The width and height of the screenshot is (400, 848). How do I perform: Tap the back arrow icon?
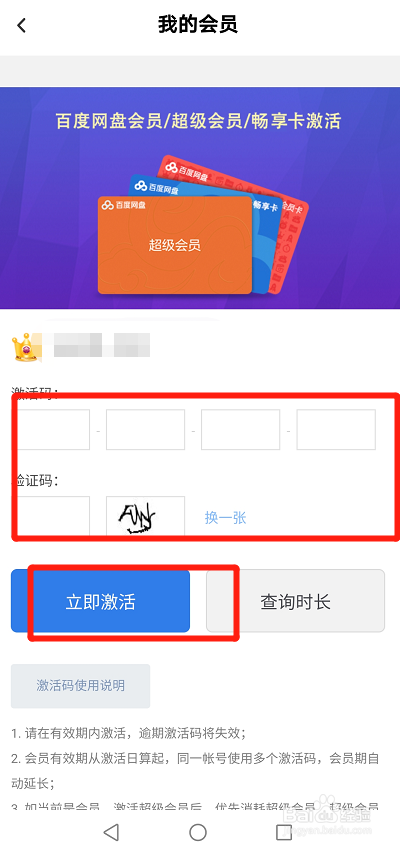pyautogui.click(x=22, y=25)
